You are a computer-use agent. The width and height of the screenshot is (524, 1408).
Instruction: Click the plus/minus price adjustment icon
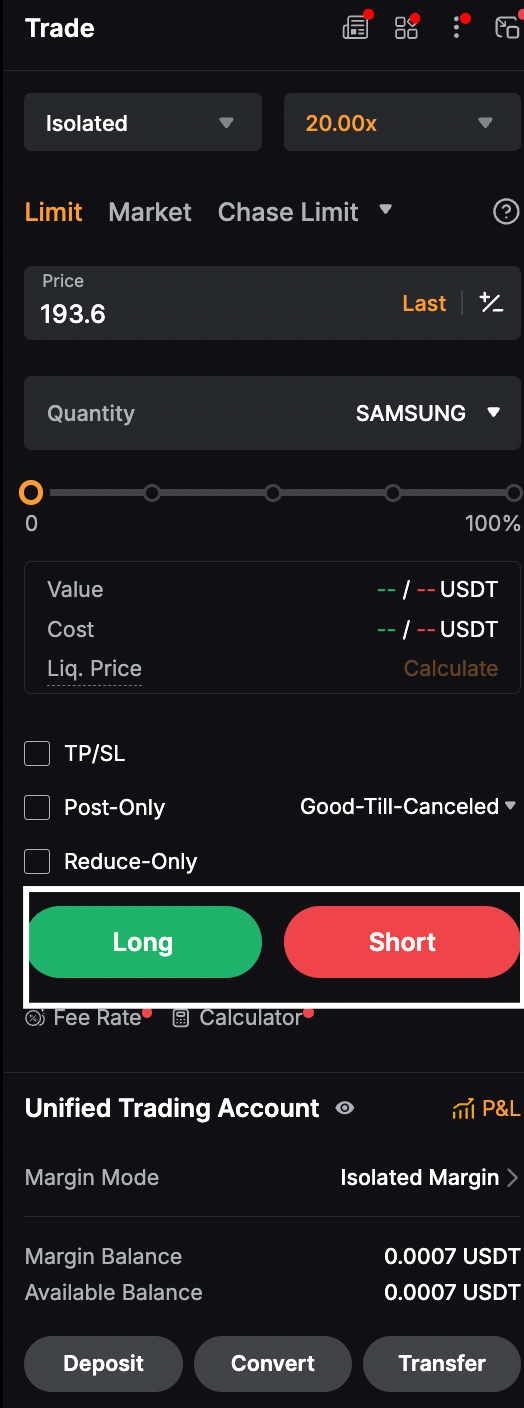[491, 303]
